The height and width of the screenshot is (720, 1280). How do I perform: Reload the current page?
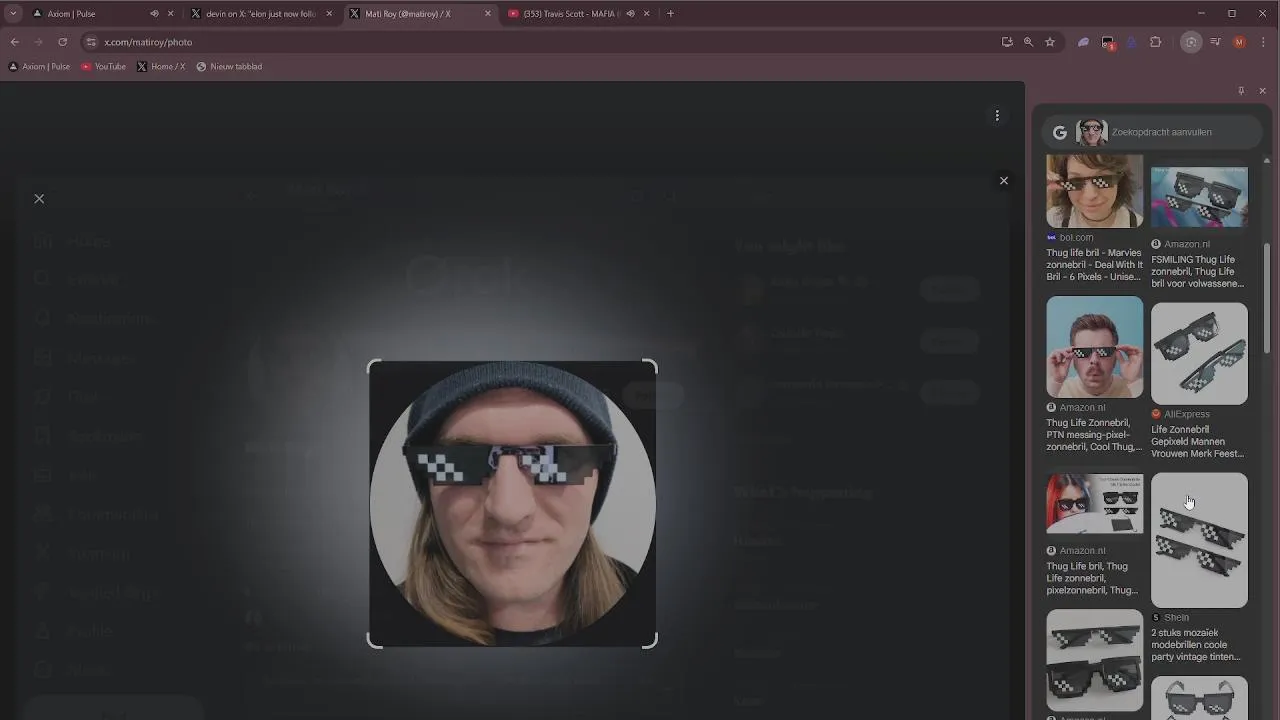[x=62, y=42]
